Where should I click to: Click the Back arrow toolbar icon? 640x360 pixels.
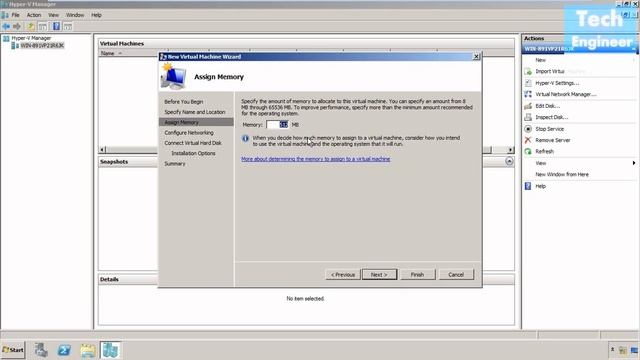[6, 27]
